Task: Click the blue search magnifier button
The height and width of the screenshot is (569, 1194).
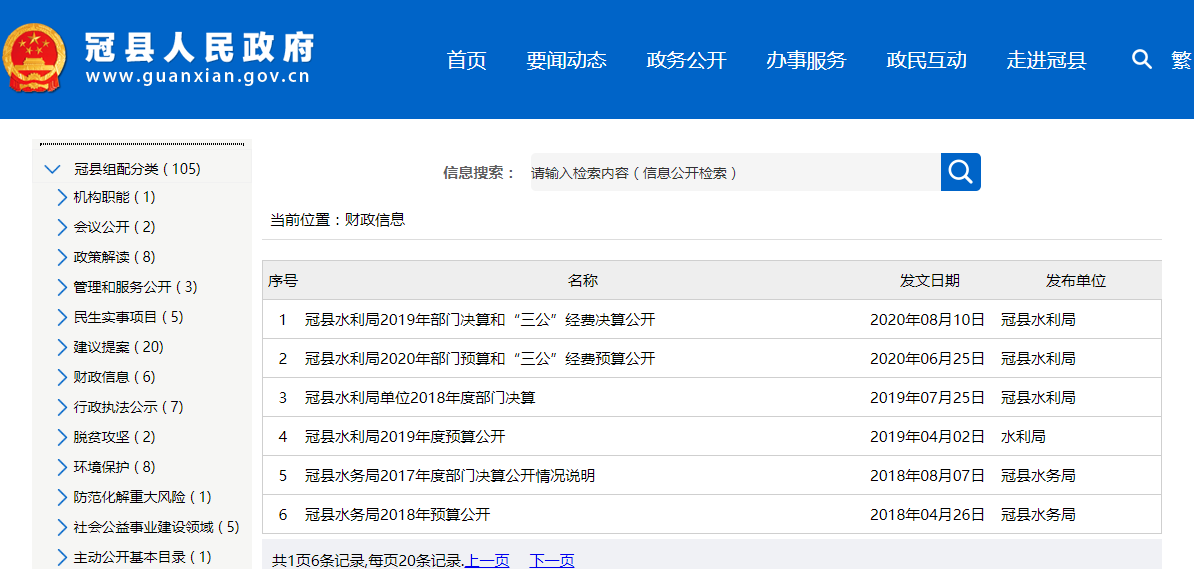Action: (960, 172)
